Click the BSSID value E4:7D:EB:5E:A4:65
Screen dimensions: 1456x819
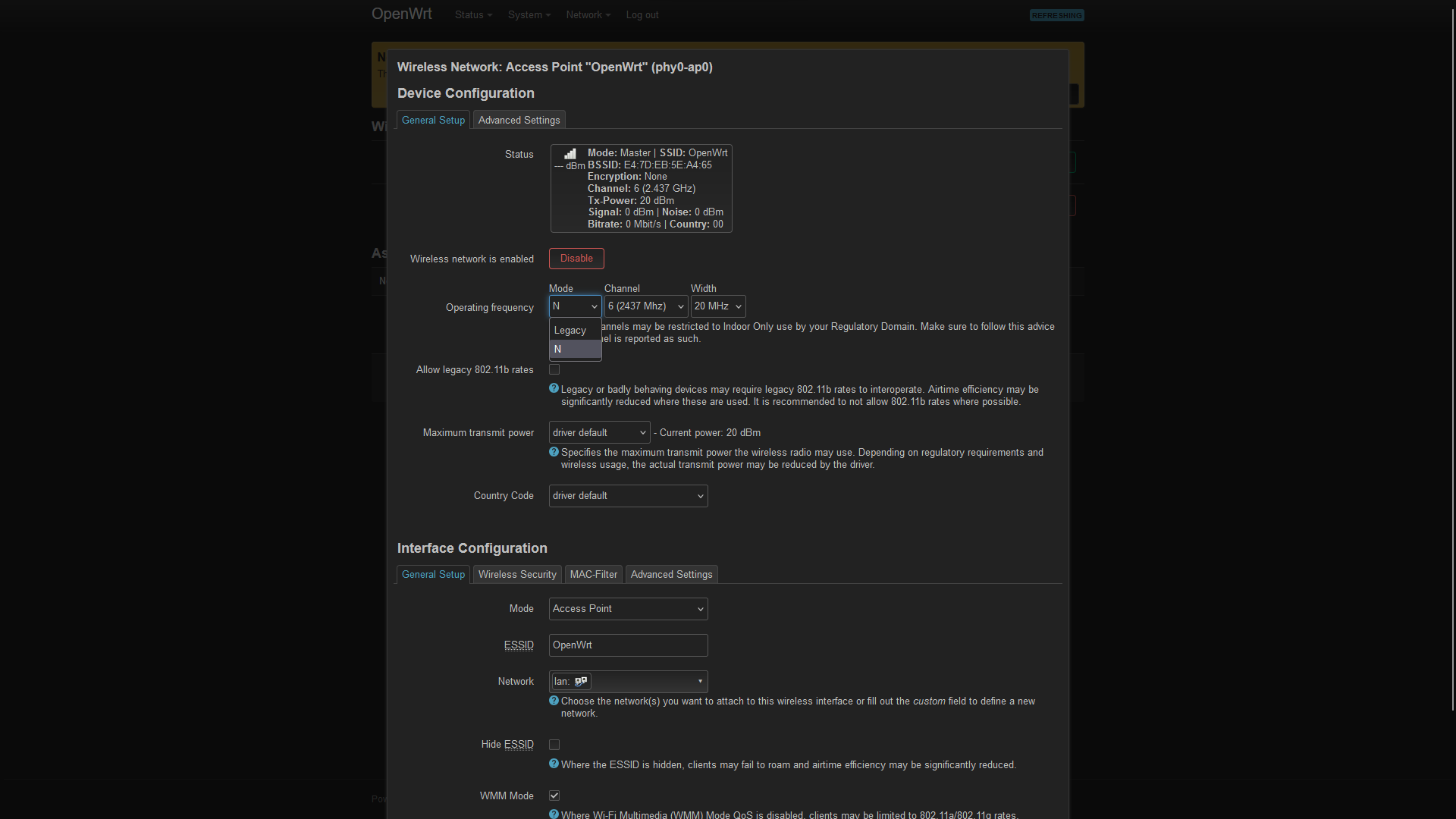[667, 165]
